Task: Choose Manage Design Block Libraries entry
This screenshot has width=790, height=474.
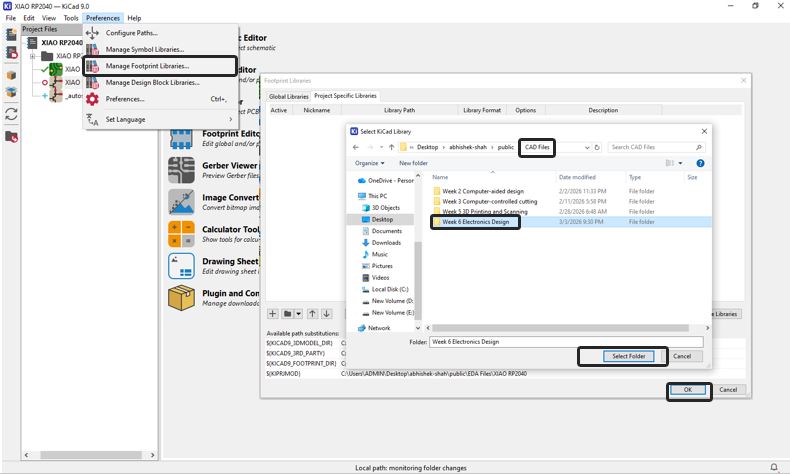Action: pyautogui.click(x=159, y=83)
